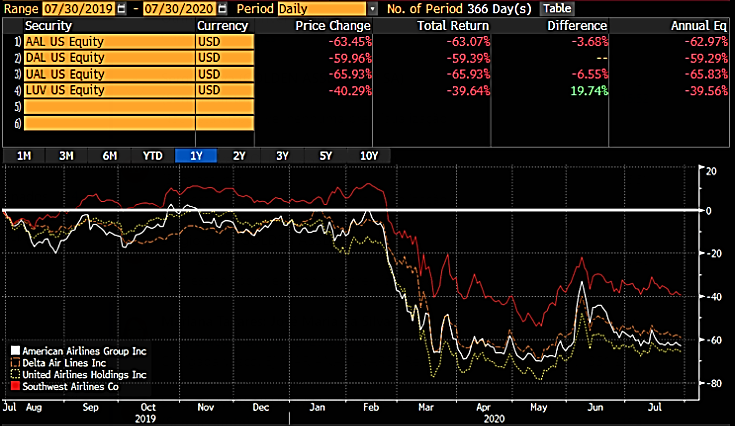The height and width of the screenshot is (426, 735).
Task: Click empty currency field in row 5
Action: pos(225,107)
